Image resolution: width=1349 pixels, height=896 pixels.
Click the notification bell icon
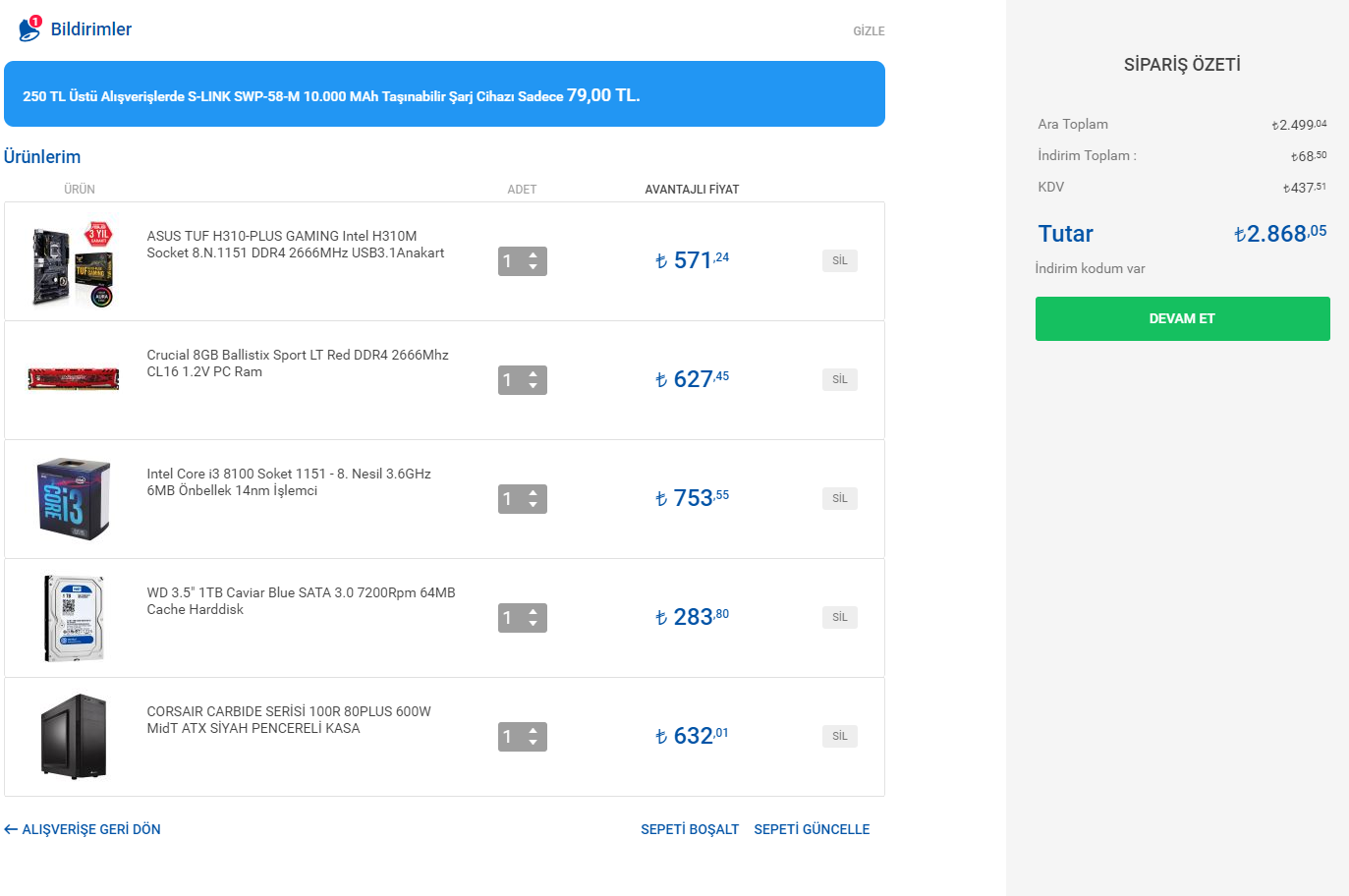[29, 28]
